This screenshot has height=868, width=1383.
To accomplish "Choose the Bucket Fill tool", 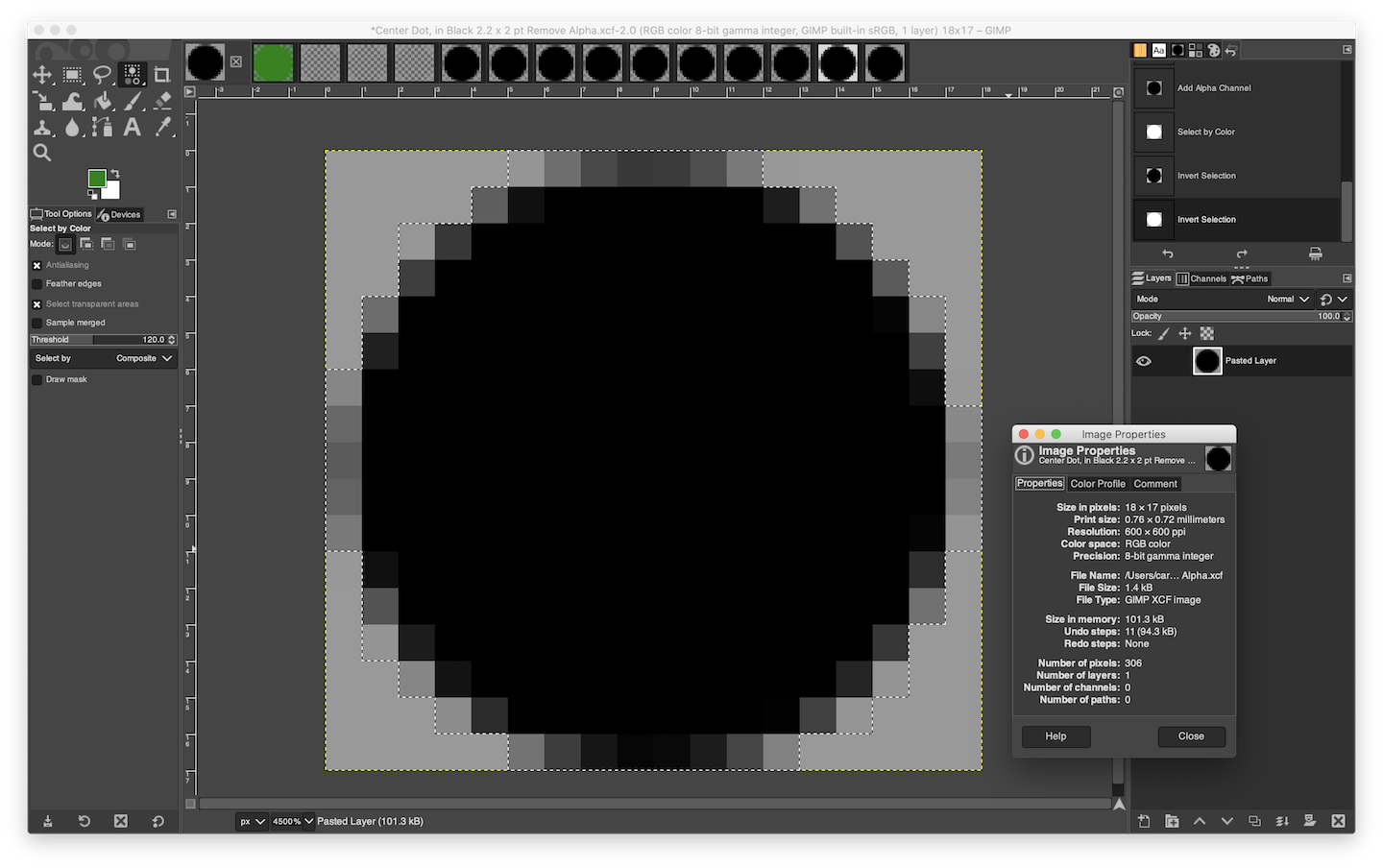I will coord(103,101).
